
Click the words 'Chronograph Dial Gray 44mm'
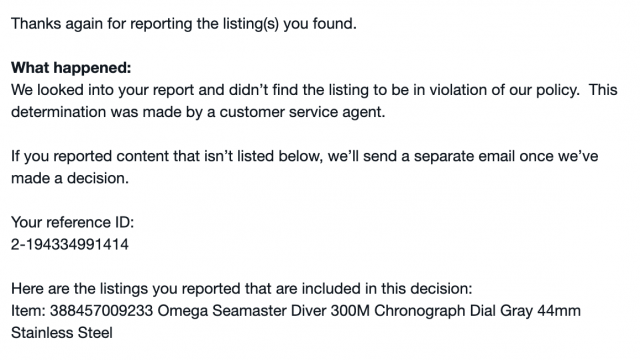[x=477, y=311]
